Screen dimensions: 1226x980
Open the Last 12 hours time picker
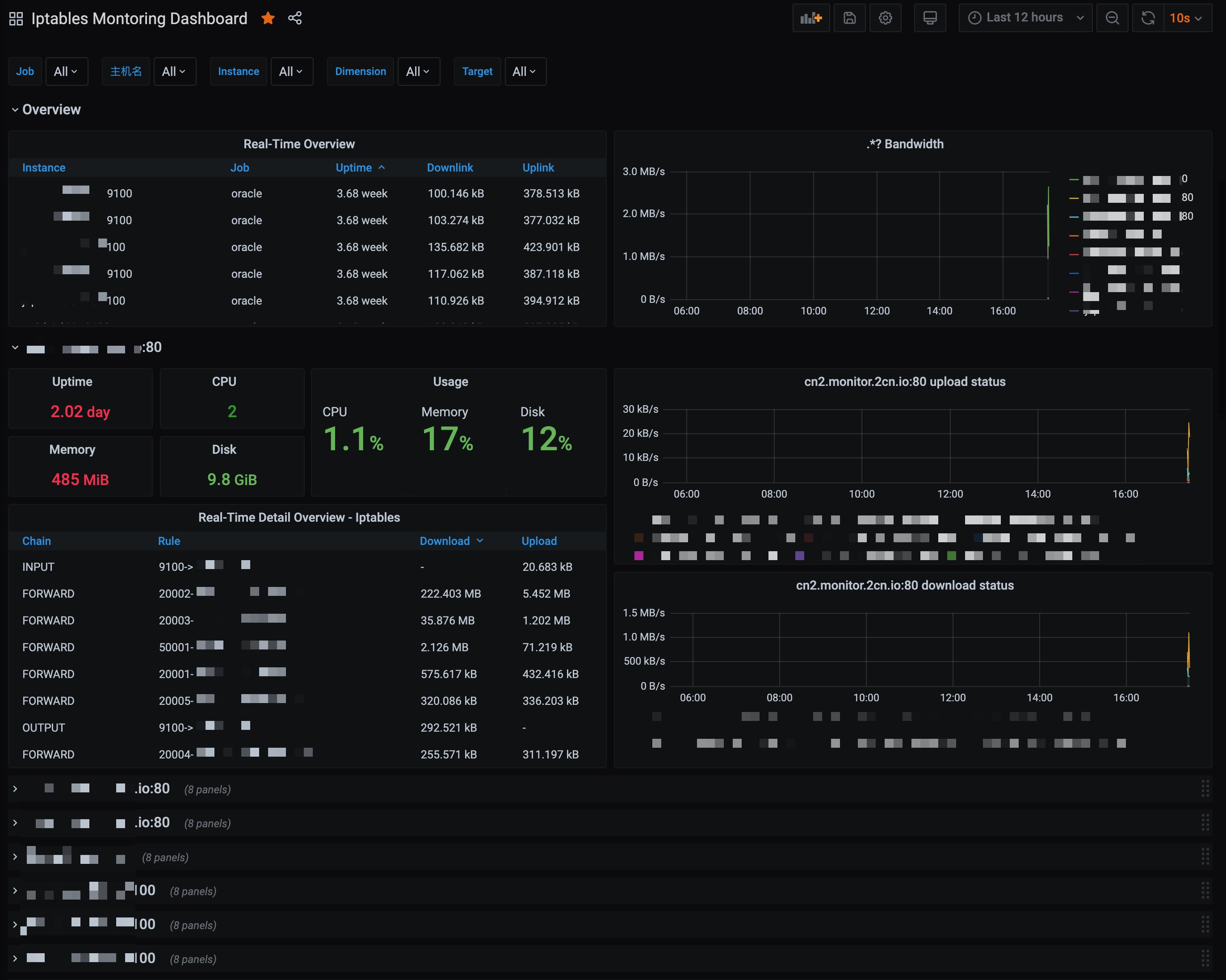[1024, 18]
